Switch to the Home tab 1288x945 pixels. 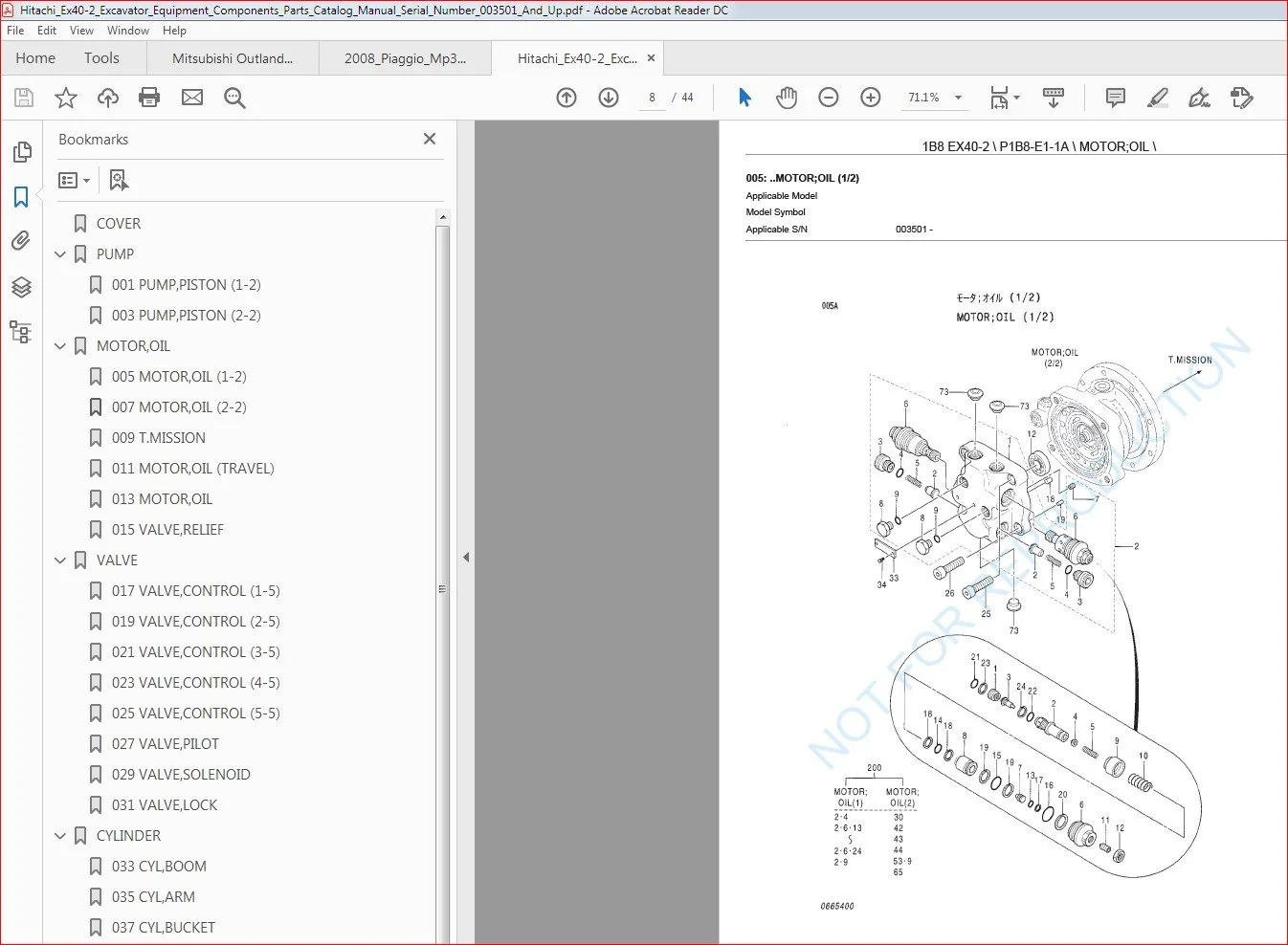[35, 58]
